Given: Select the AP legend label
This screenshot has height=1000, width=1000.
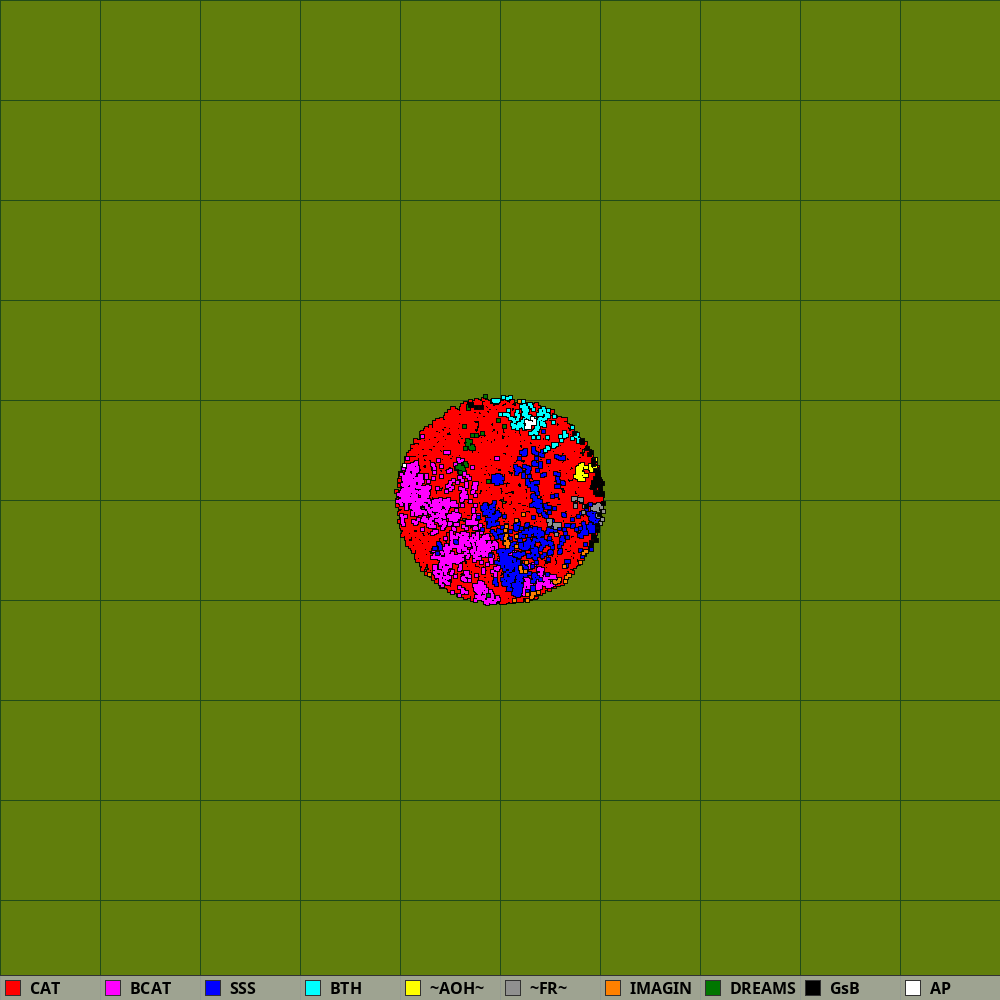Looking at the screenshot, I should (941, 988).
